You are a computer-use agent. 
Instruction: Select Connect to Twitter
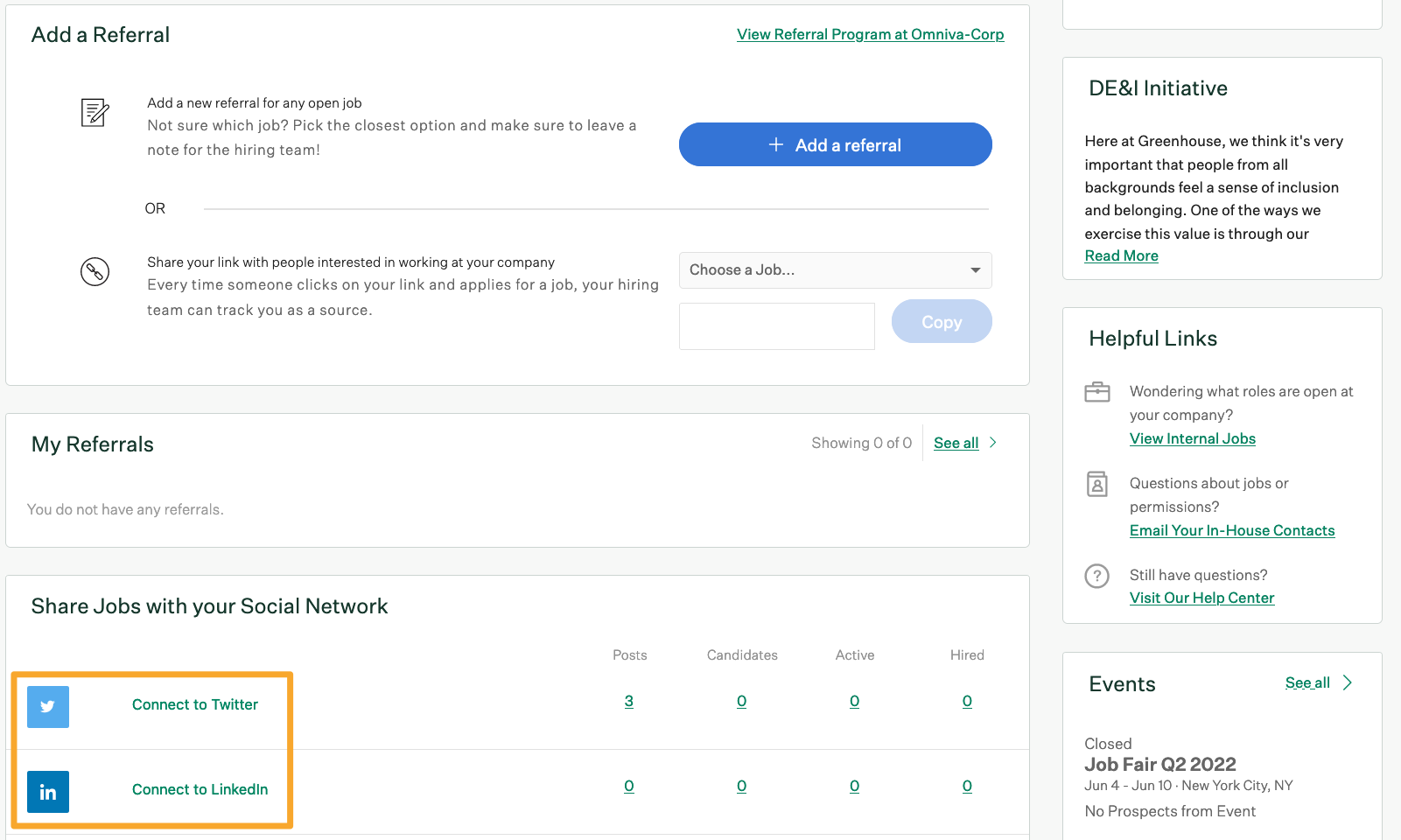pyautogui.click(x=195, y=704)
